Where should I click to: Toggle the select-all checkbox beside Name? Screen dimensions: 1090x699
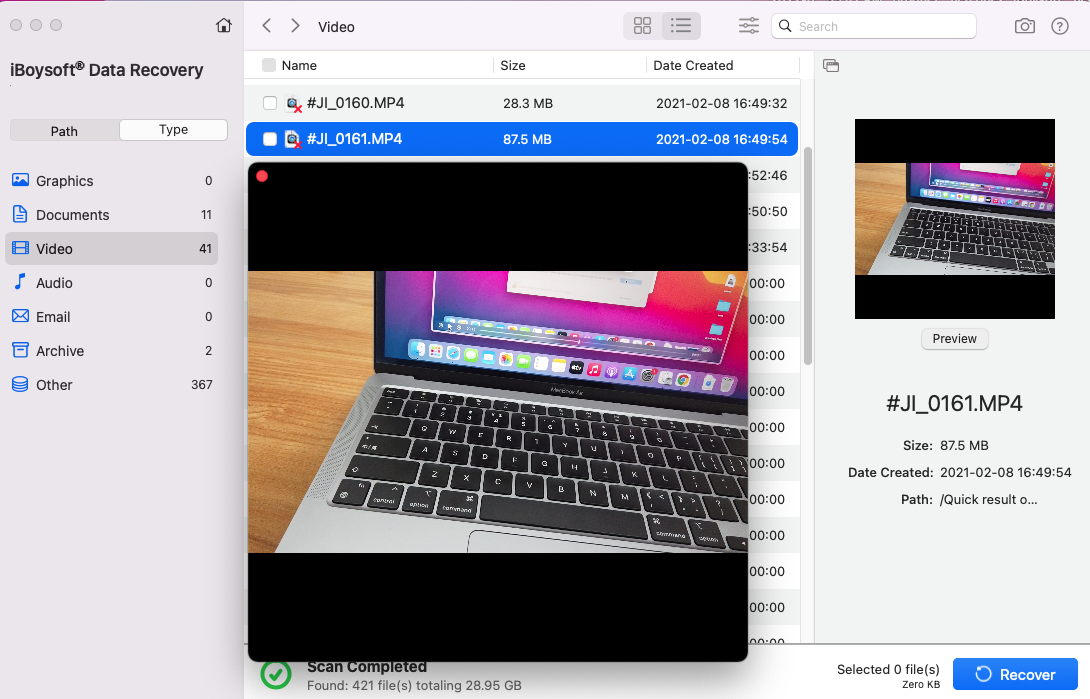pos(269,66)
